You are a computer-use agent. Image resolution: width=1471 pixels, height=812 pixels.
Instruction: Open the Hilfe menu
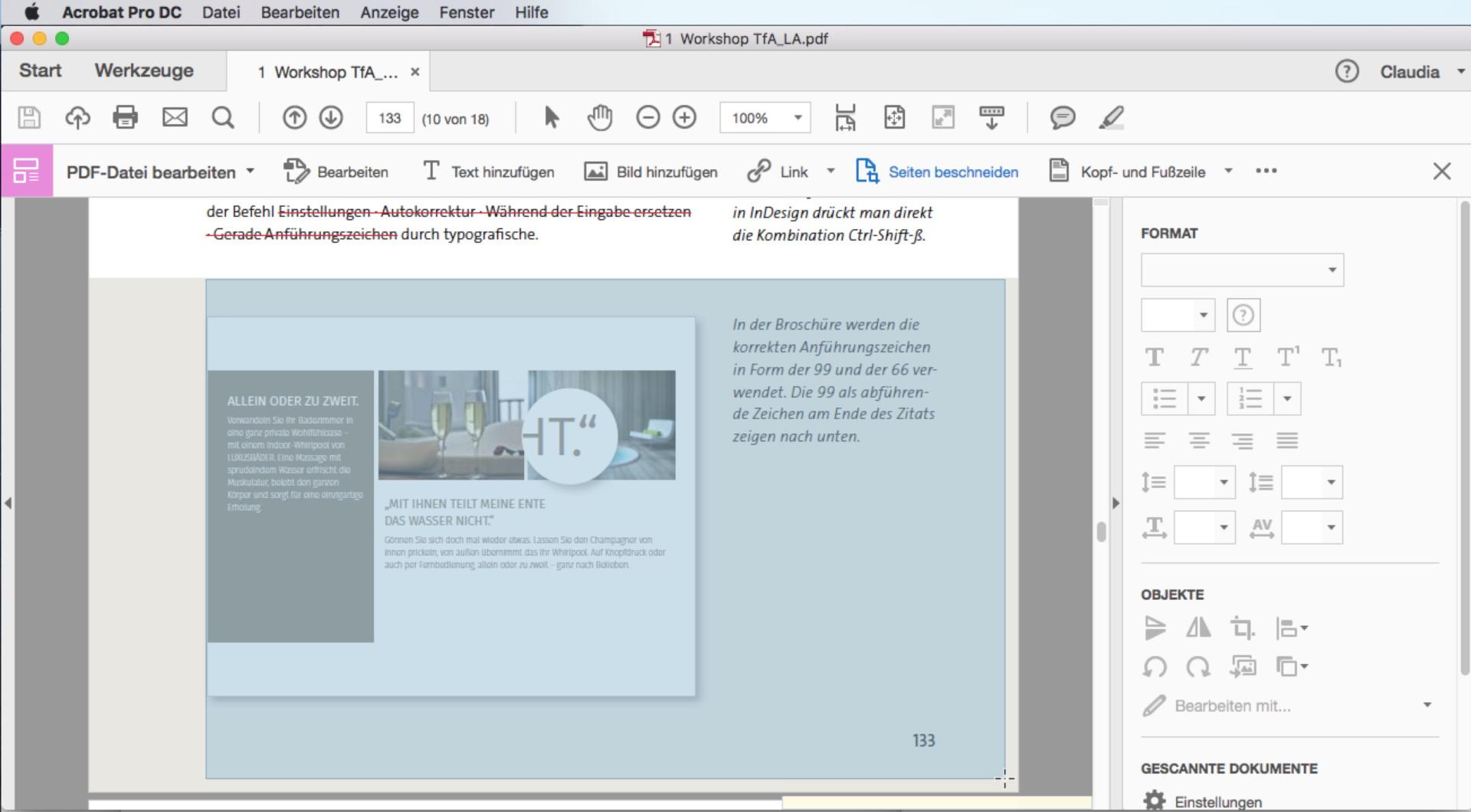[531, 12]
